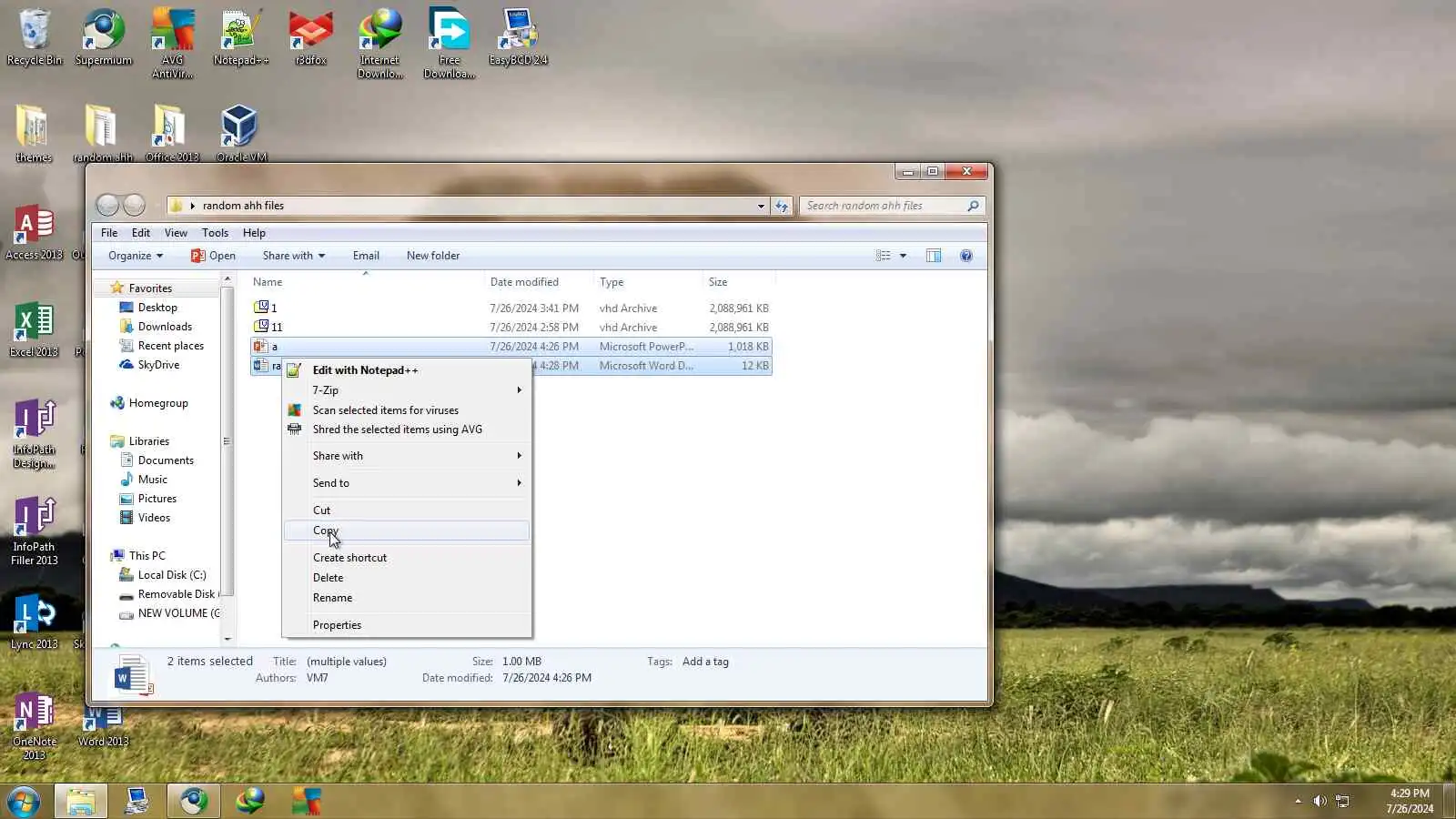Open SkyDrive in the navigation pane

click(158, 365)
